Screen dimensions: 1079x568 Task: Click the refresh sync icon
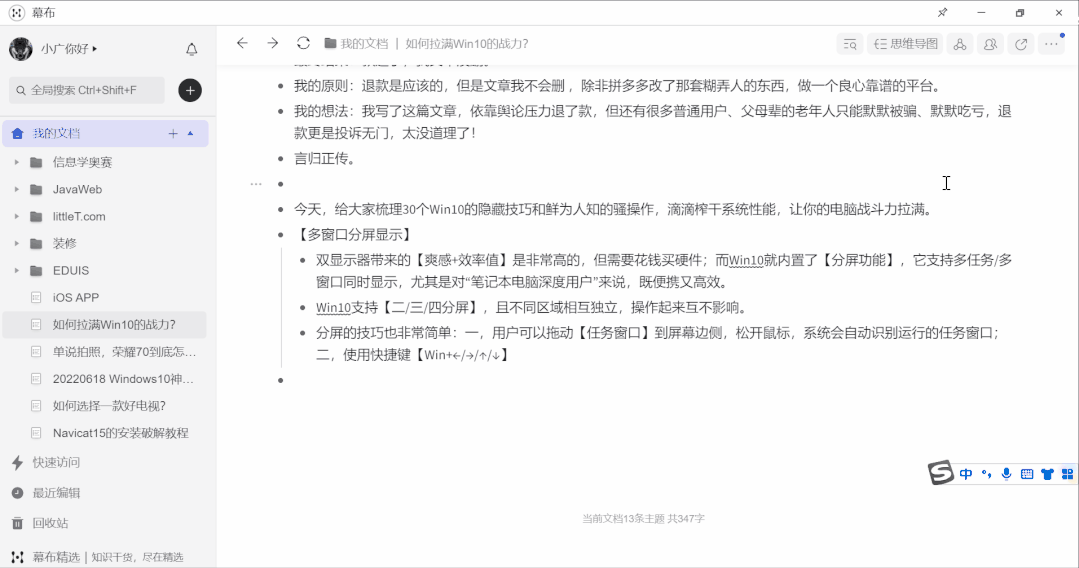pos(303,43)
